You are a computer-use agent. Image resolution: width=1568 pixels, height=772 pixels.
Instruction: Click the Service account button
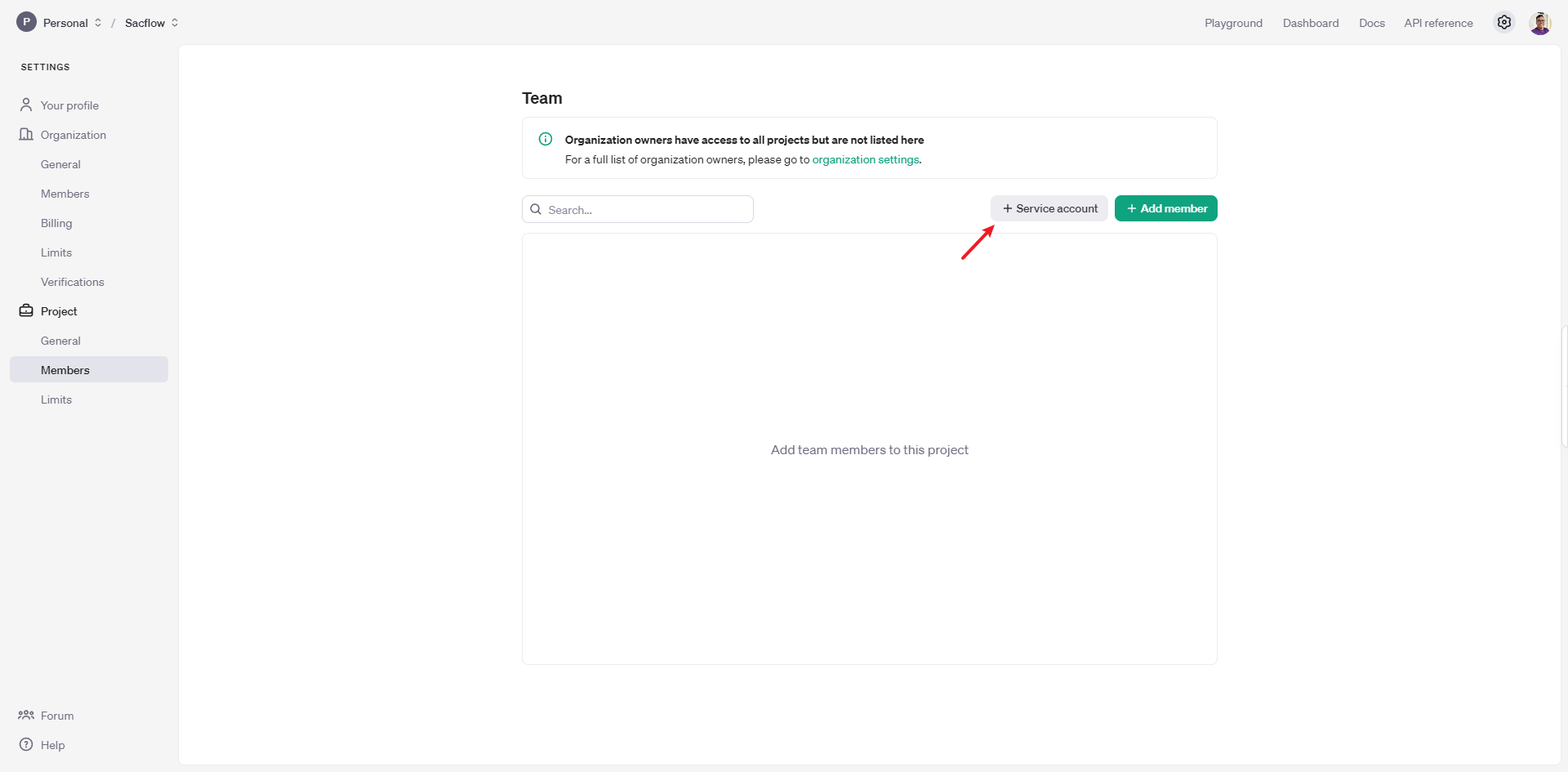pos(1049,208)
